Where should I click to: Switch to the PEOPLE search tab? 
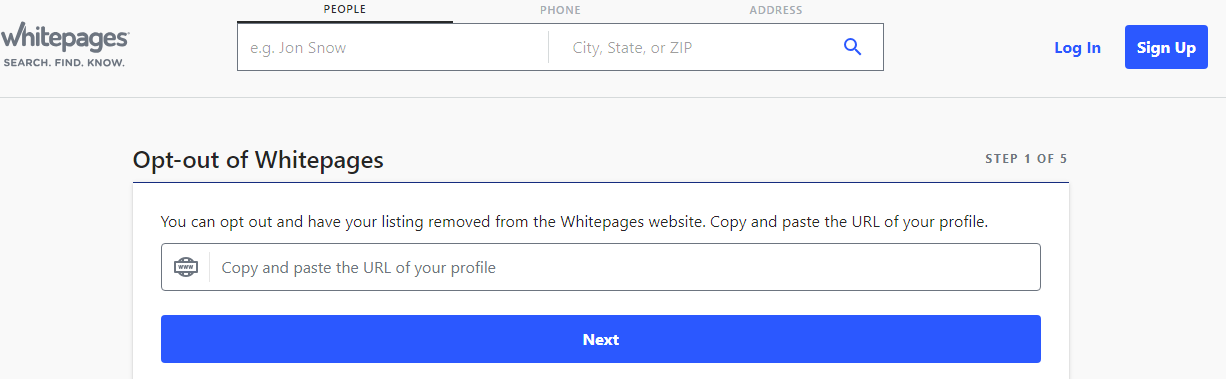tap(345, 10)
